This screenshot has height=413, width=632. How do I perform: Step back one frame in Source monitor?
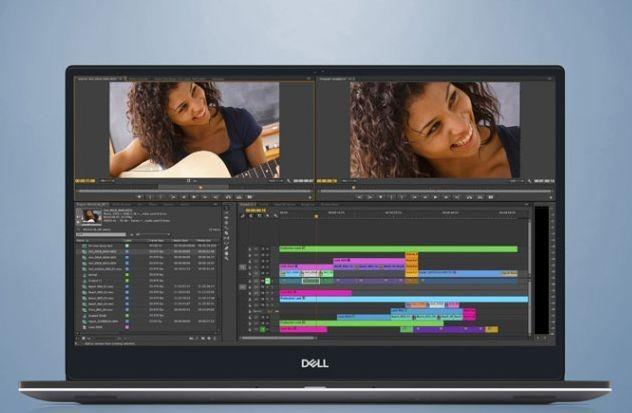coord(184,197)
